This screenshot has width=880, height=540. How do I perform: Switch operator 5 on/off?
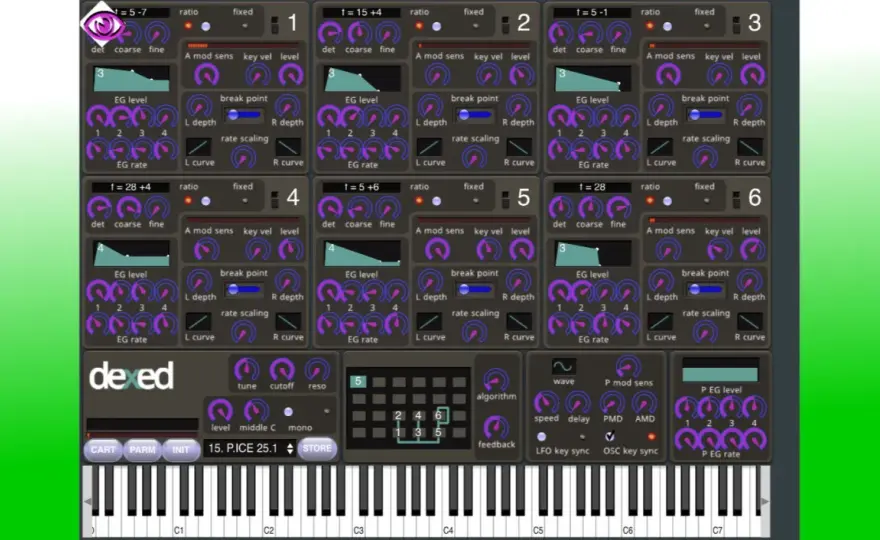(x=505, y=199)
